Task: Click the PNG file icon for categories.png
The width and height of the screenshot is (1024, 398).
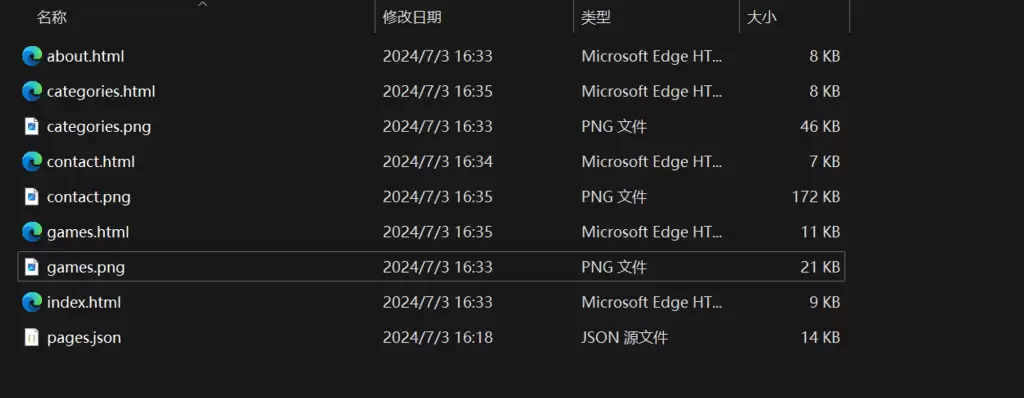Action: 31,126
